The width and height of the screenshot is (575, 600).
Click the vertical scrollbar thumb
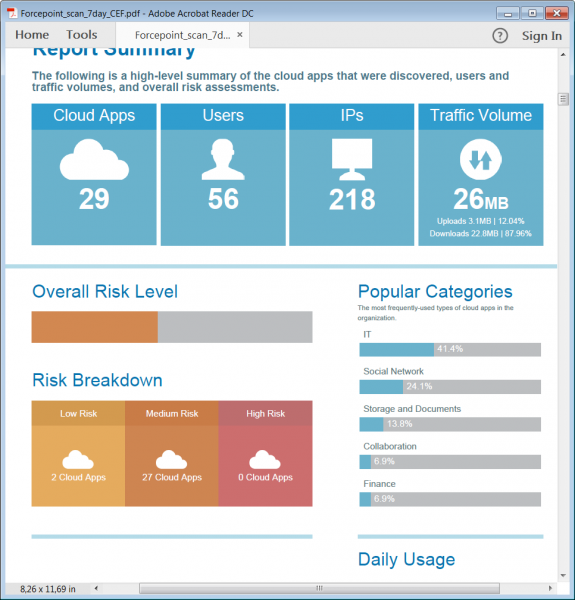pyautogui.click(x=563, y=99)
